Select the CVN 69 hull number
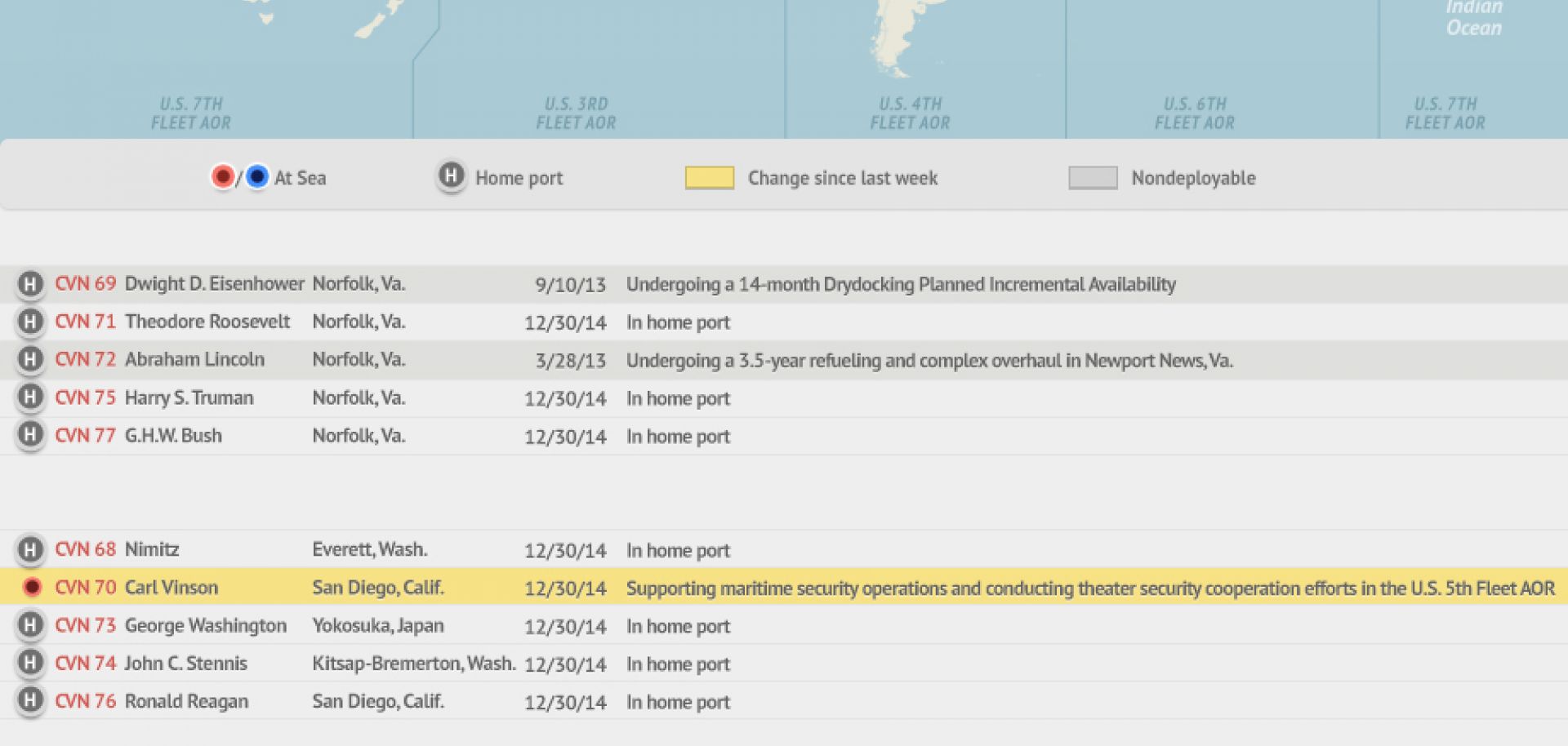 (x=85, y=283)
